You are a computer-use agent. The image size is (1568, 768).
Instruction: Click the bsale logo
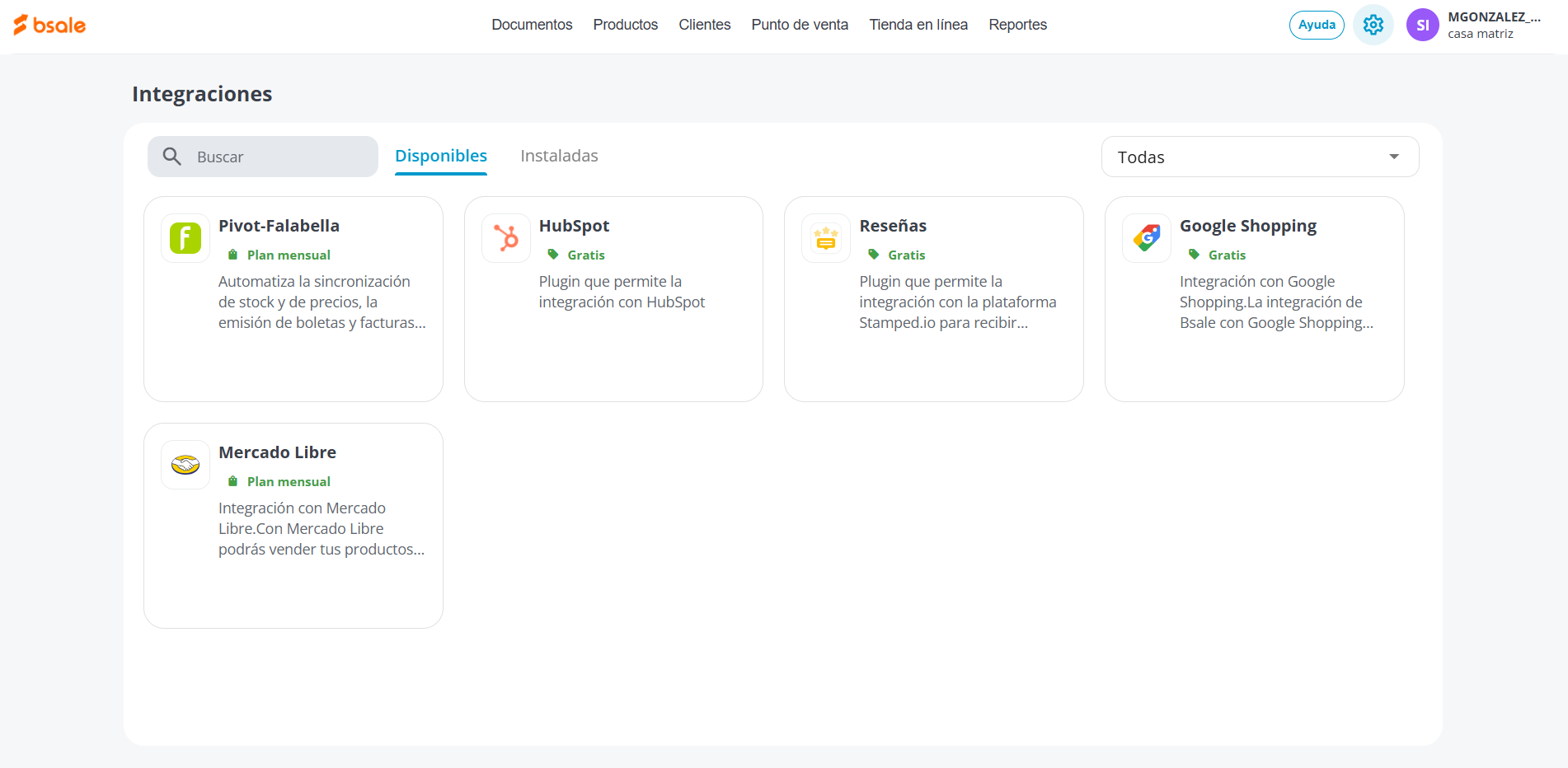tap(49, 25)
